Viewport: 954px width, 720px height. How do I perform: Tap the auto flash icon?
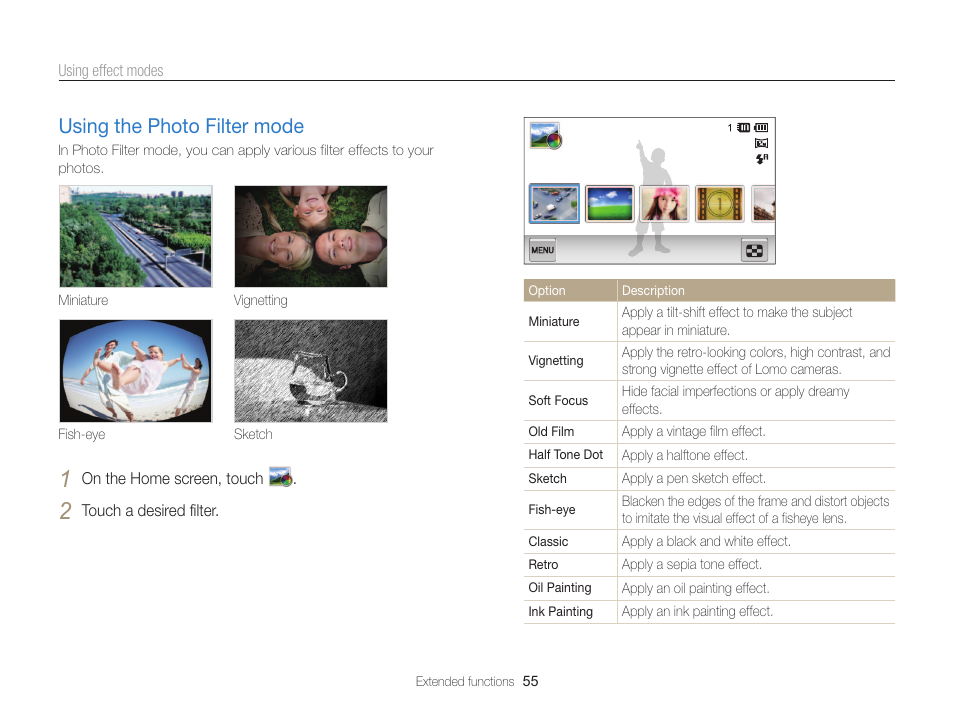(x=761, y=159)
